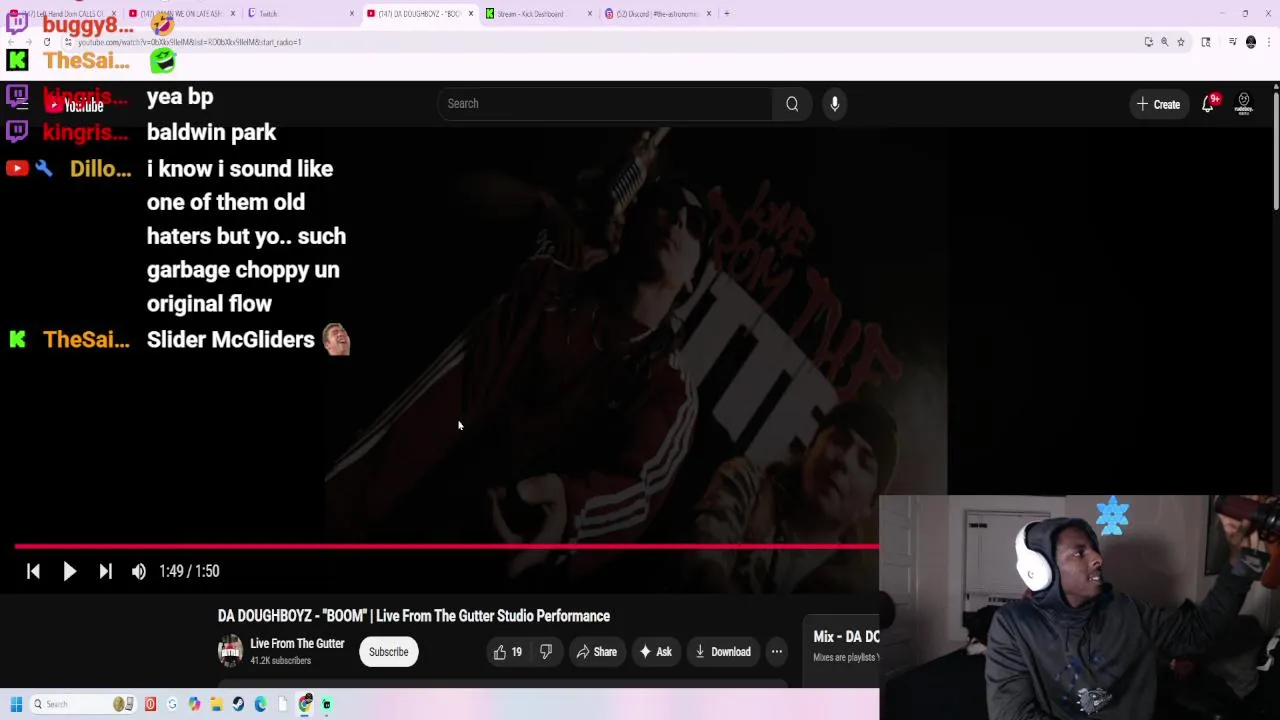Subscribe to Live From The Gutter

pos(388,652)
